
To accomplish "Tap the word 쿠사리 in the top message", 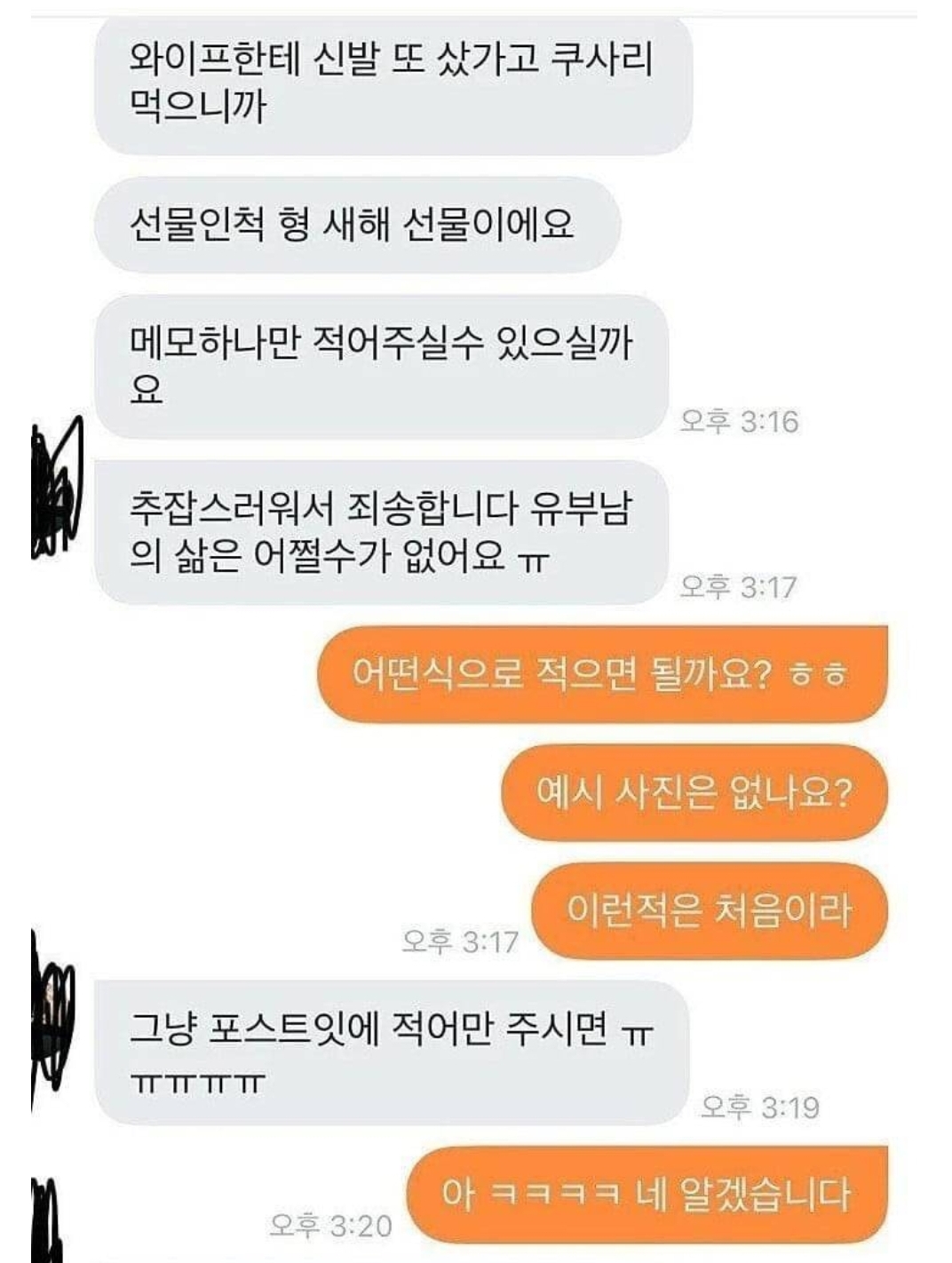I will 602,59.
